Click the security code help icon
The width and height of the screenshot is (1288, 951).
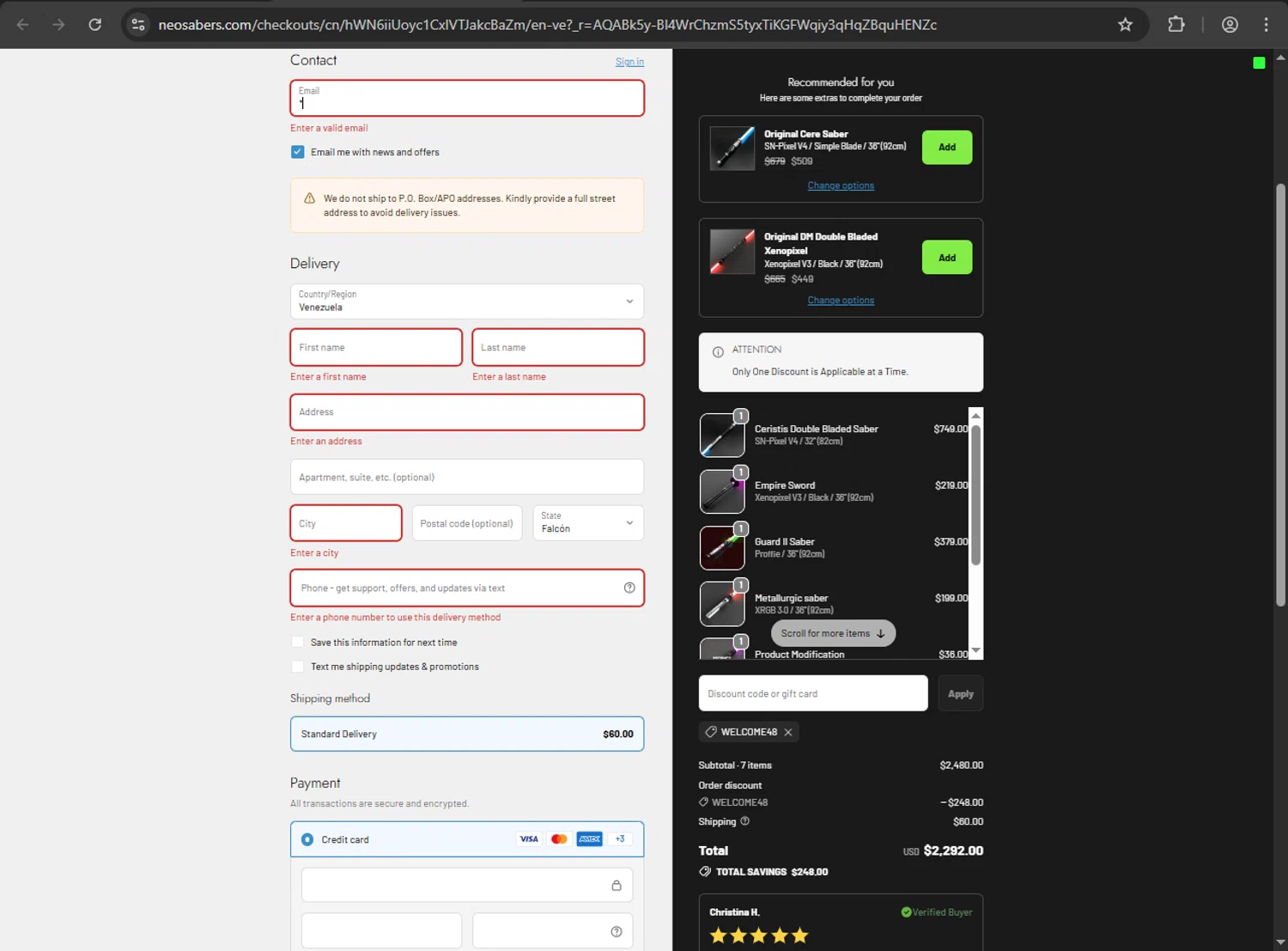617,931
